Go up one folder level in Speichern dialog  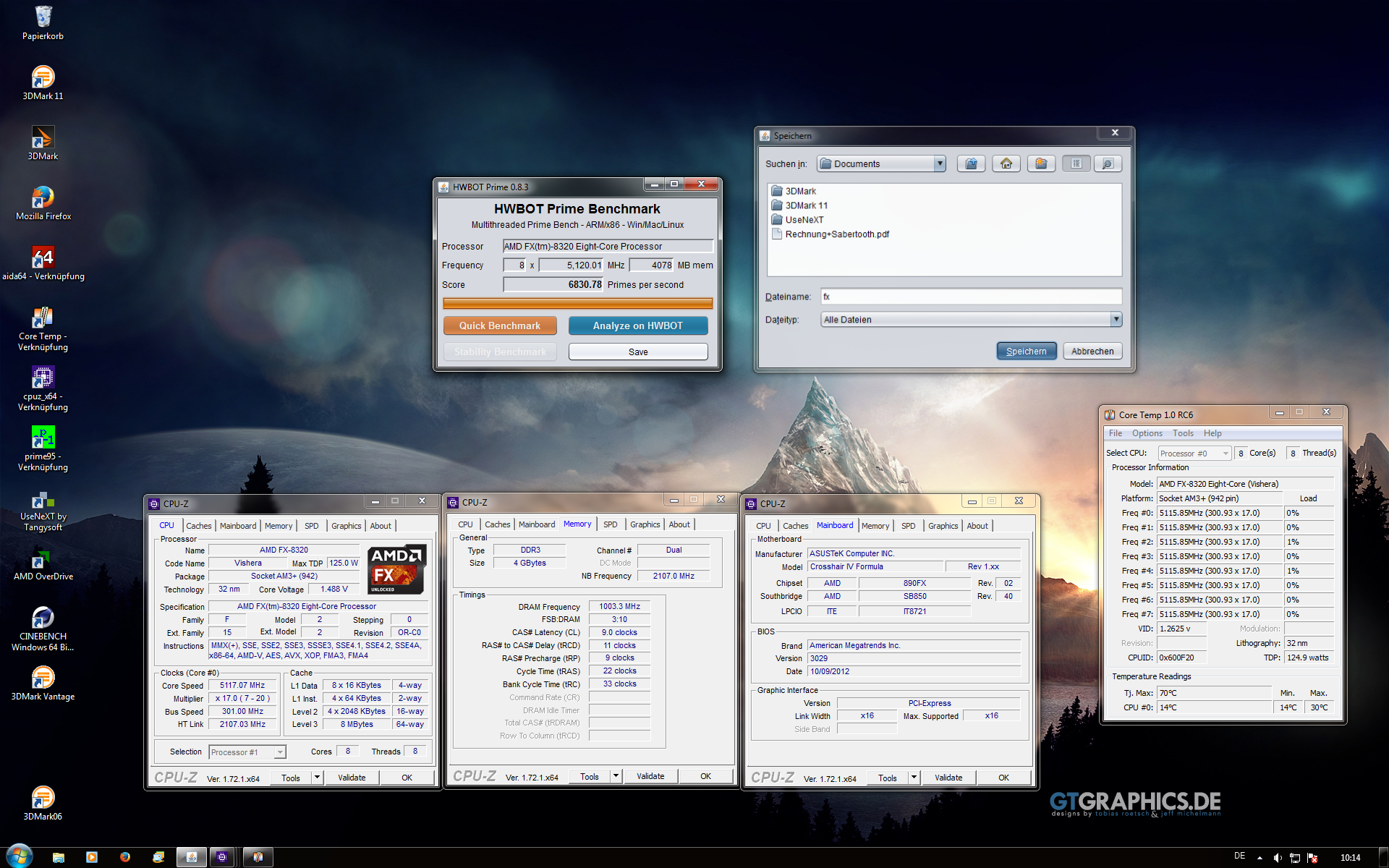click(971, 164)
